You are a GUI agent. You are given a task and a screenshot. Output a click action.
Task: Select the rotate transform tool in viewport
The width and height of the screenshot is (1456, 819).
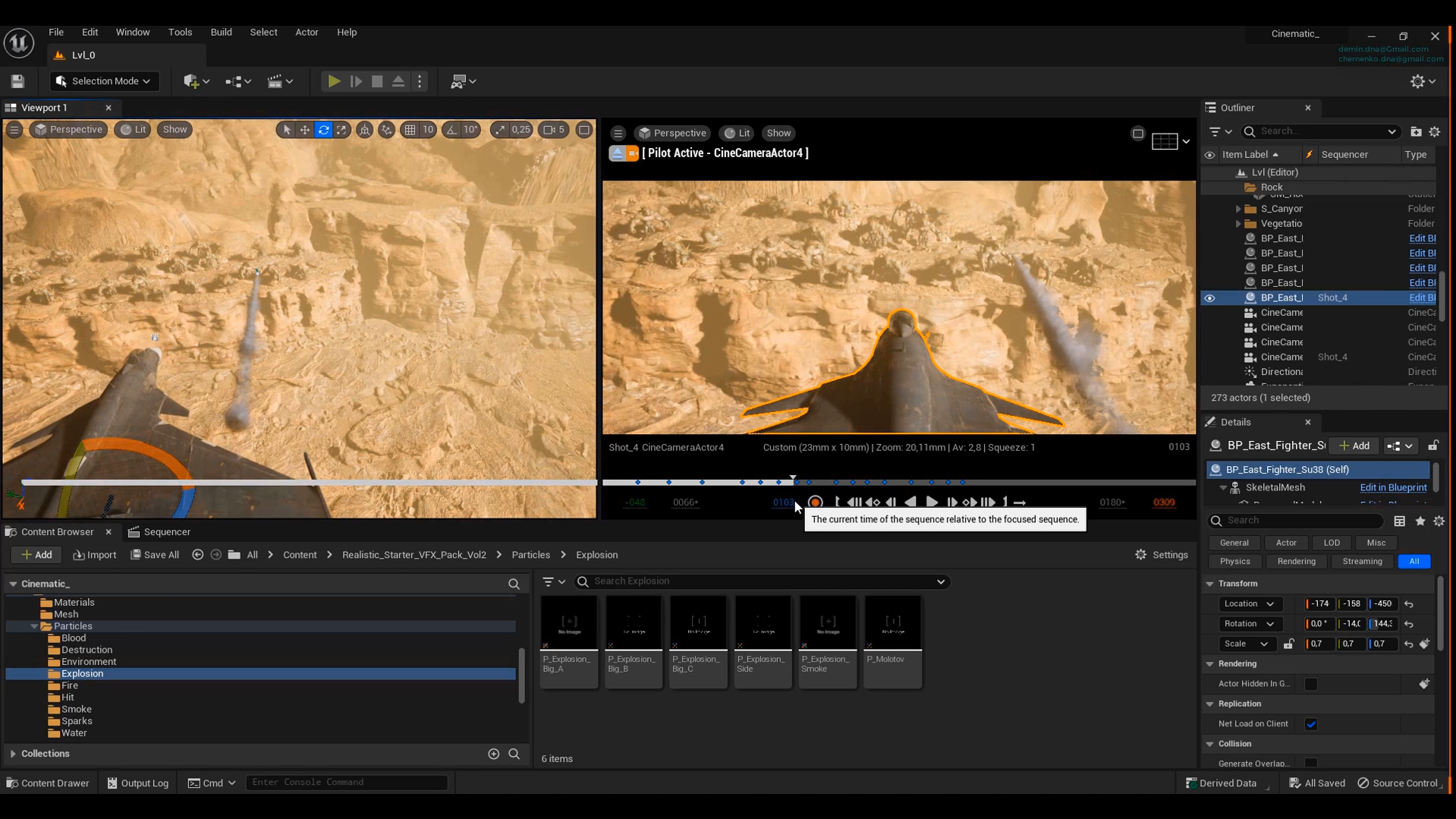point(323,130)
